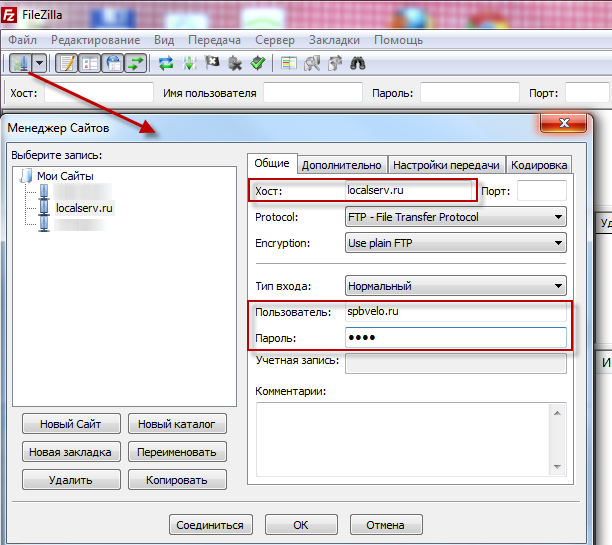Screen dimensions: 612x545
Task: Click comments scrollbar down arrow
Action: [557, 467]
